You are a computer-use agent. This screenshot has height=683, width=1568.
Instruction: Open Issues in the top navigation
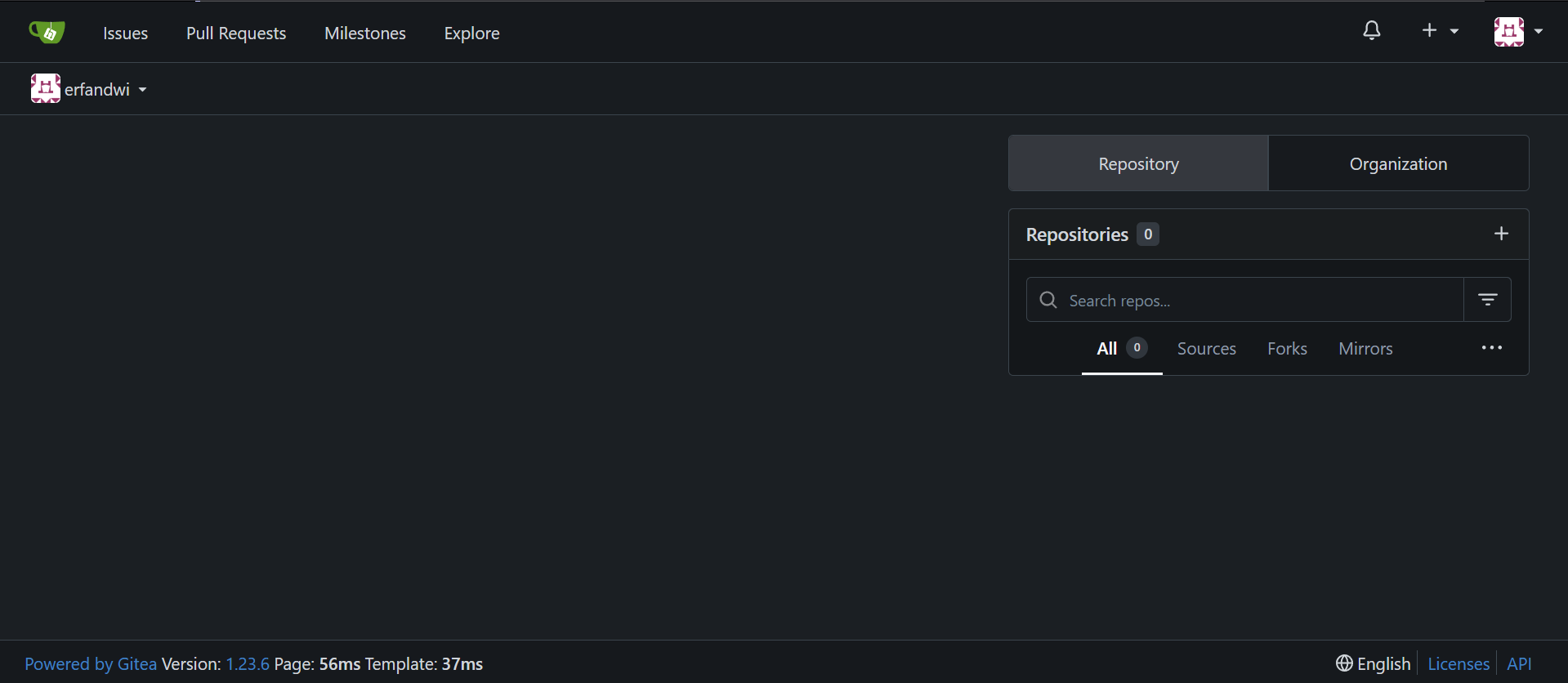(125, 33)
